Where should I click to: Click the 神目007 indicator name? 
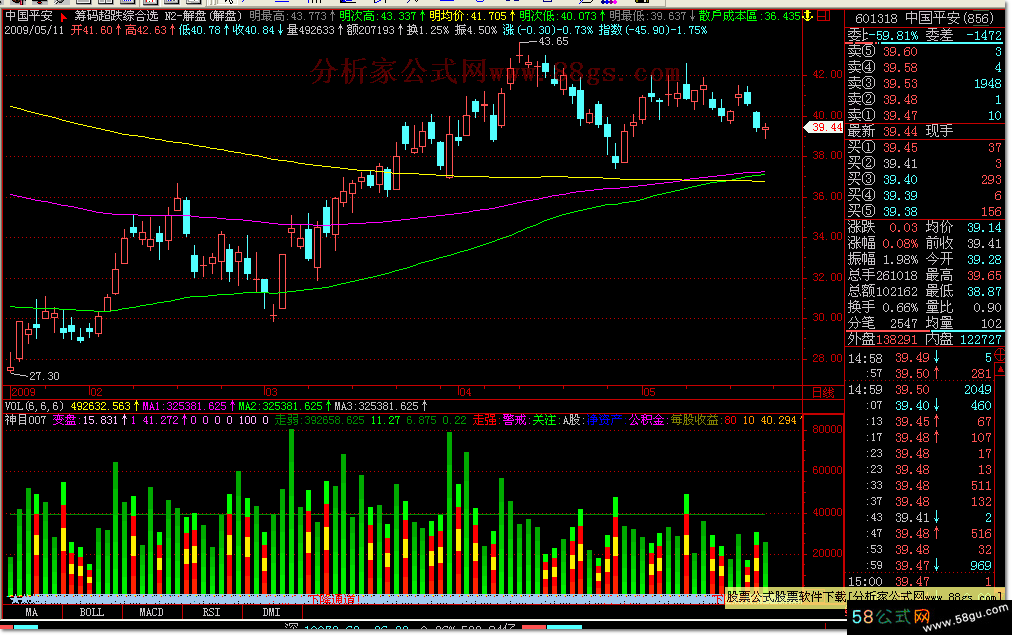(x=26, y=420)
